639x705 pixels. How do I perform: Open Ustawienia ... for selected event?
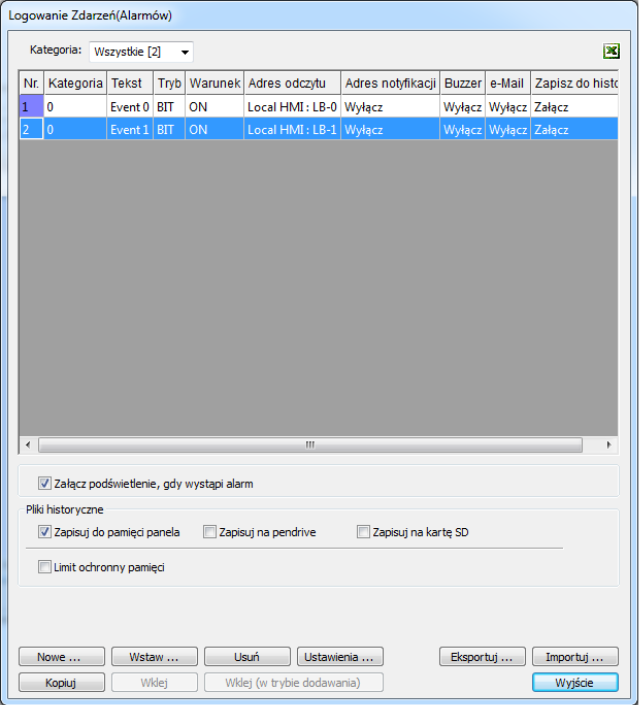click(340, 656)
